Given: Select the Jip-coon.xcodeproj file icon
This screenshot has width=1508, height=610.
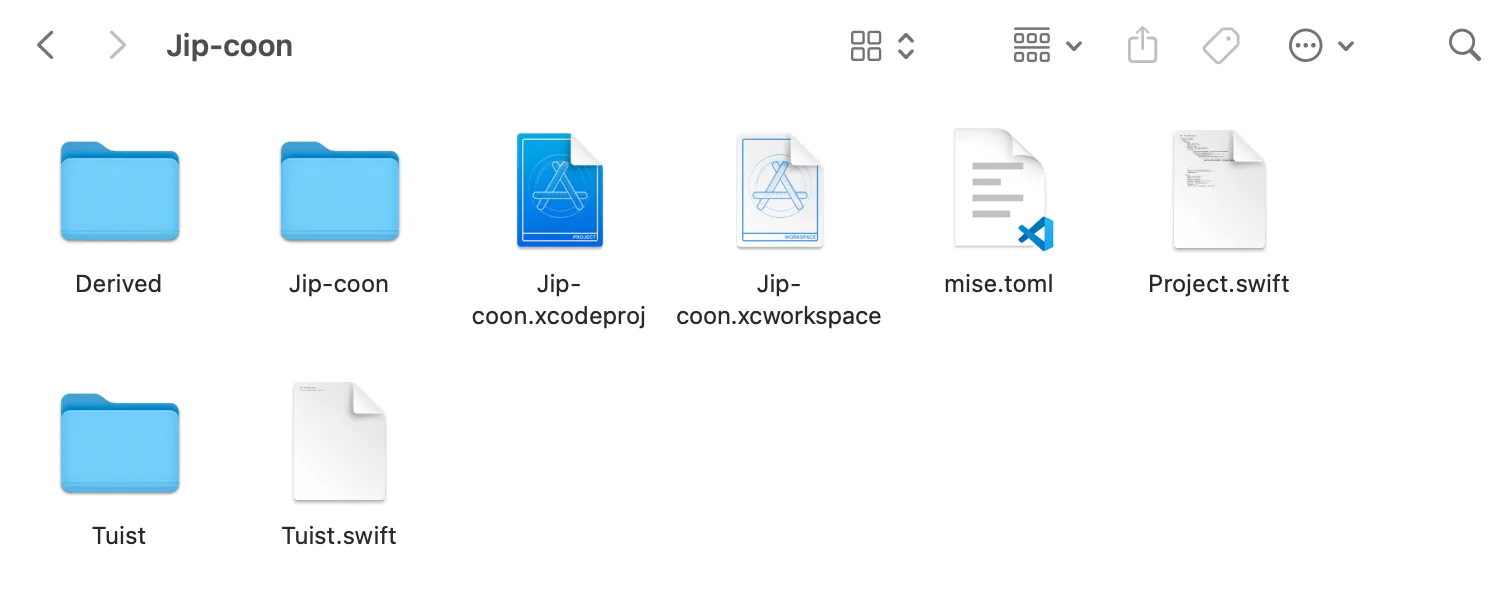Looking at the screenshot, I should pos(559,190).
